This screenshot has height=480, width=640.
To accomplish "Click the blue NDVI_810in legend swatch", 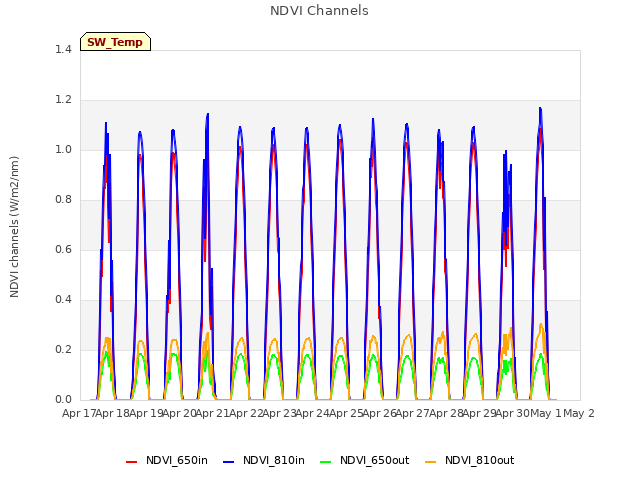I will pos(229,462).
